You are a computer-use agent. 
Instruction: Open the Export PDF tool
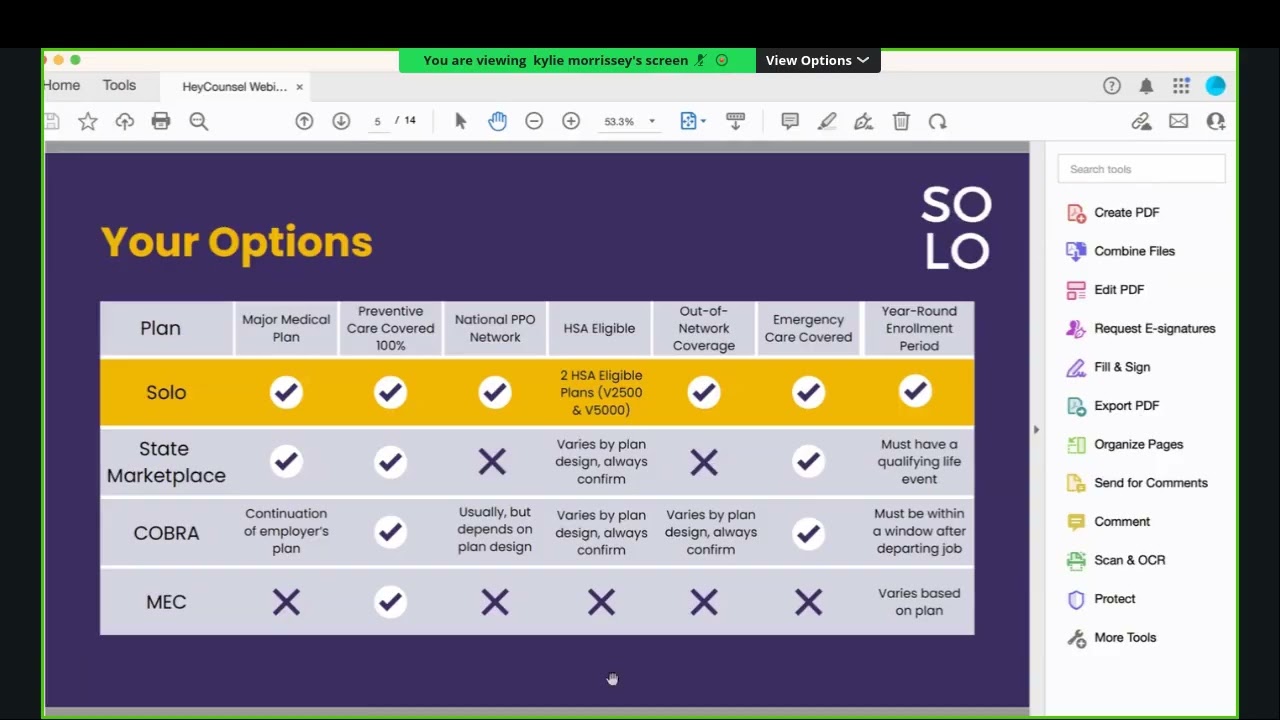[x=1113, y=406]
